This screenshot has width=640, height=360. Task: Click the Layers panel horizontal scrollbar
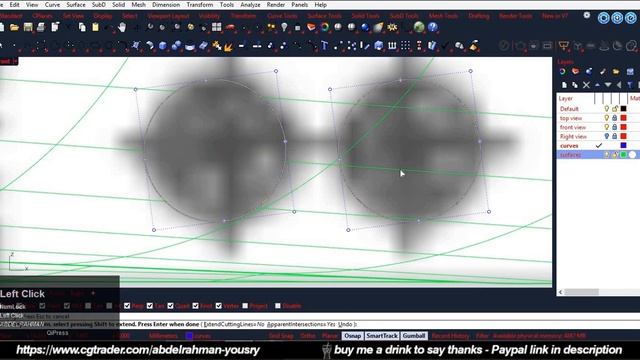point(582,292)
